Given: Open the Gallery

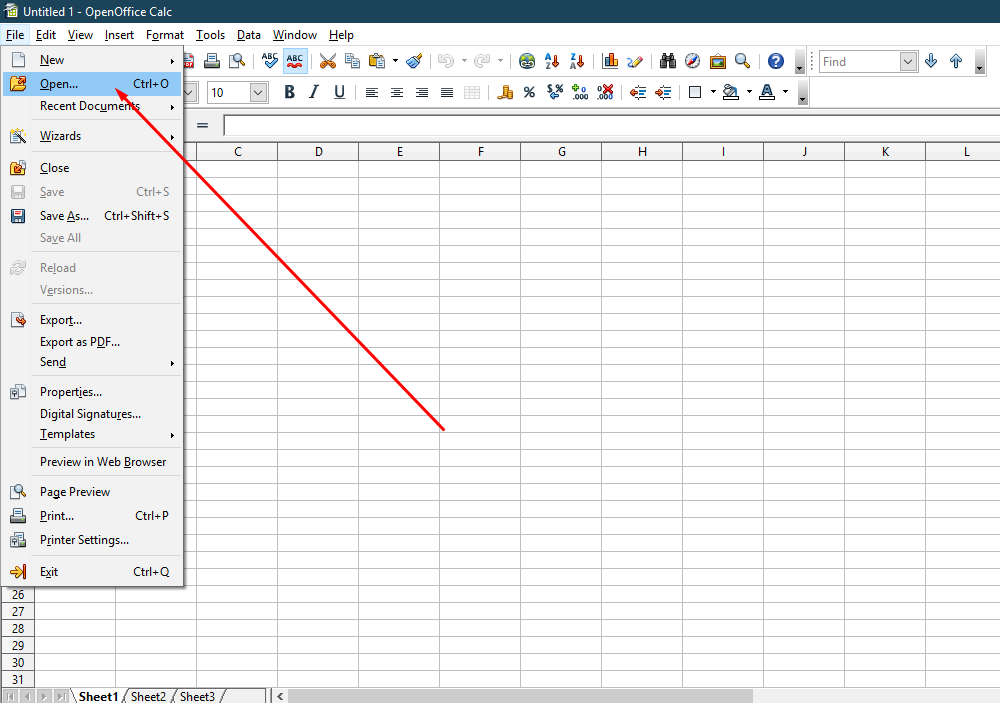Looking at the screenshot, I should pyautogui.click(x=718, y=61).
